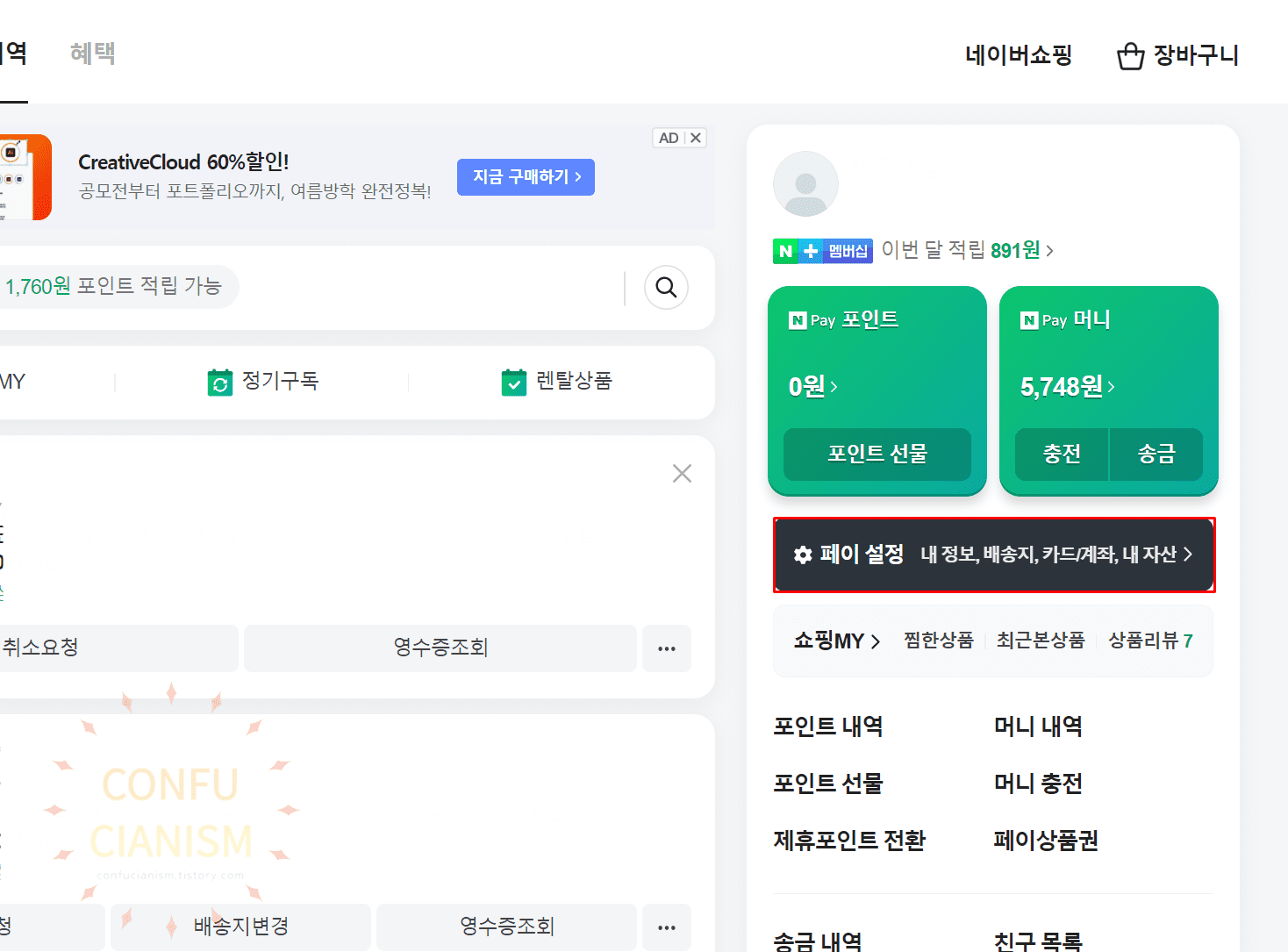Screen dimensions: 1288x952
Task: Open the Pay 포인트 0원 balance
Action: tap(813, 386)
